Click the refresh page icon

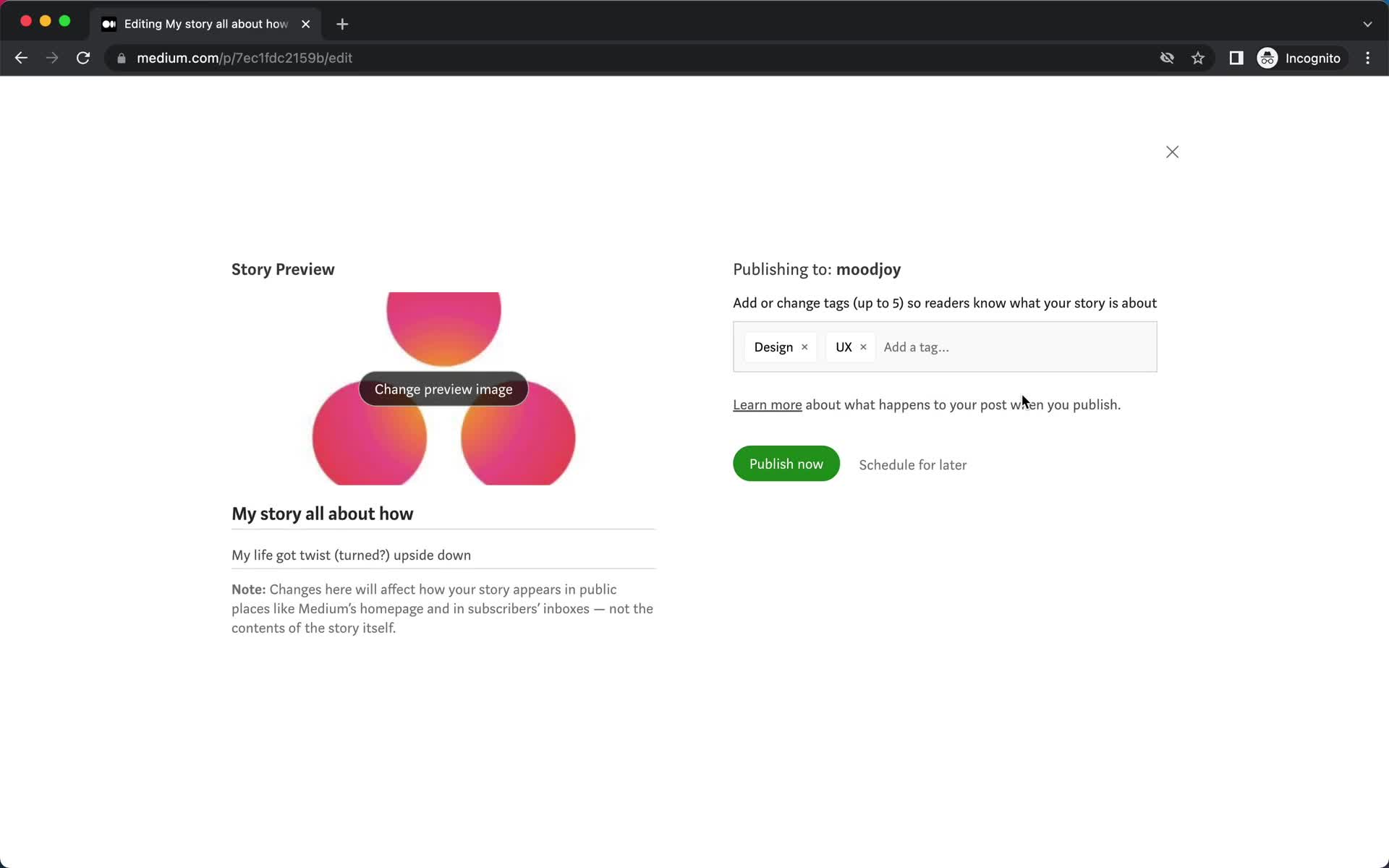pos(85,58)
